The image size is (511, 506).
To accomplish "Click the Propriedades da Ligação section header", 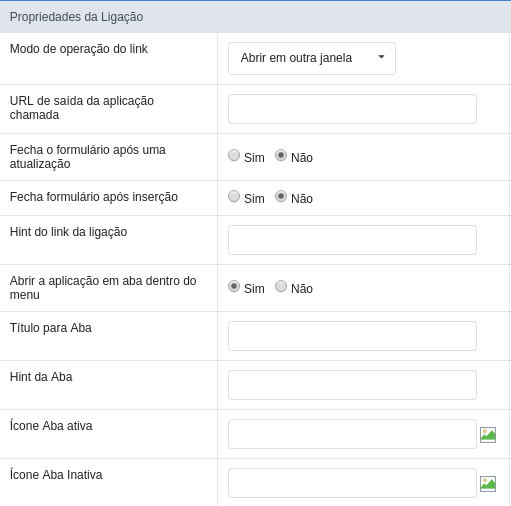I will [255, 17].
